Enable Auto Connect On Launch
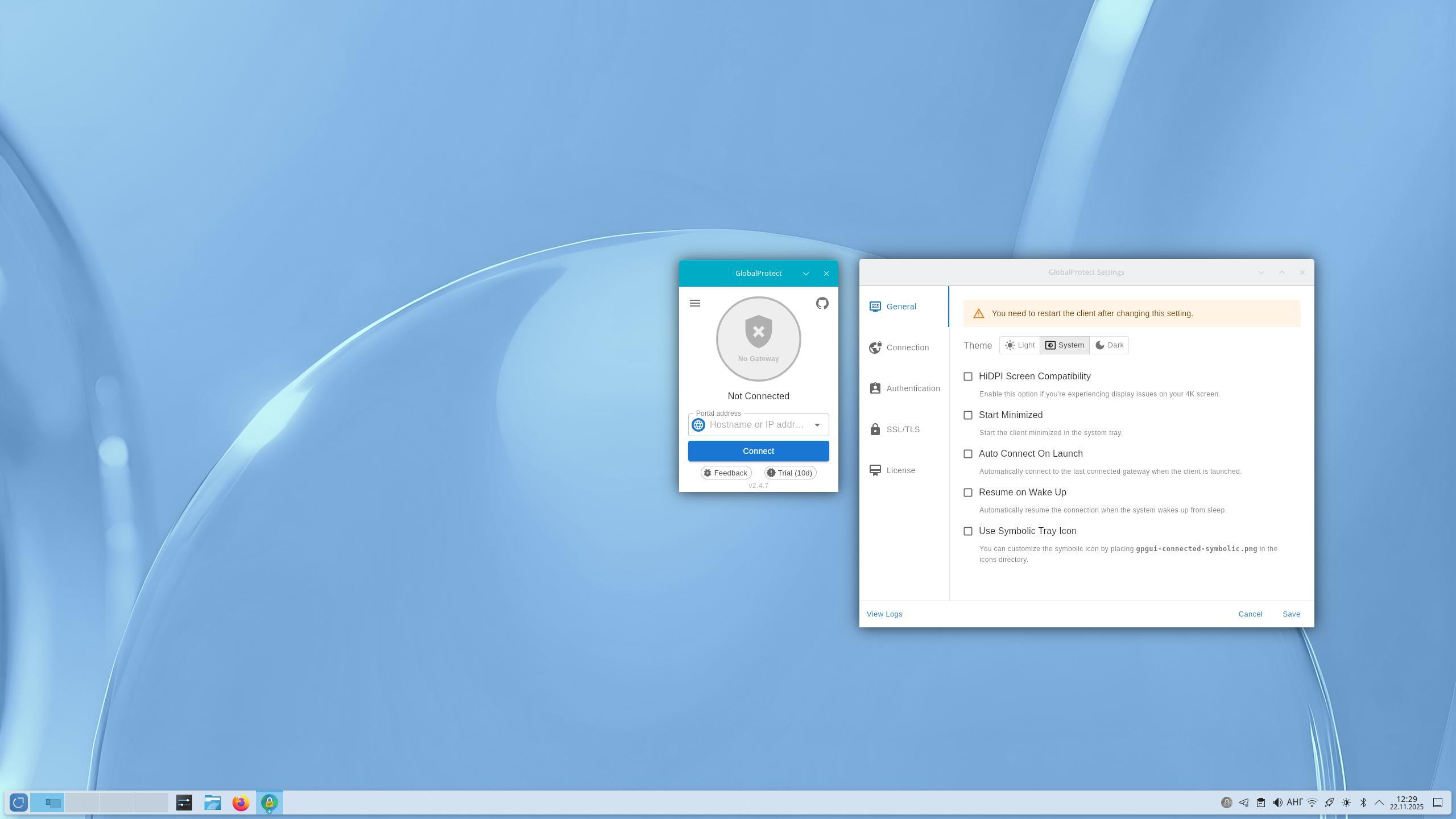This screenshot has height=819, width=1456. point(968,454)
